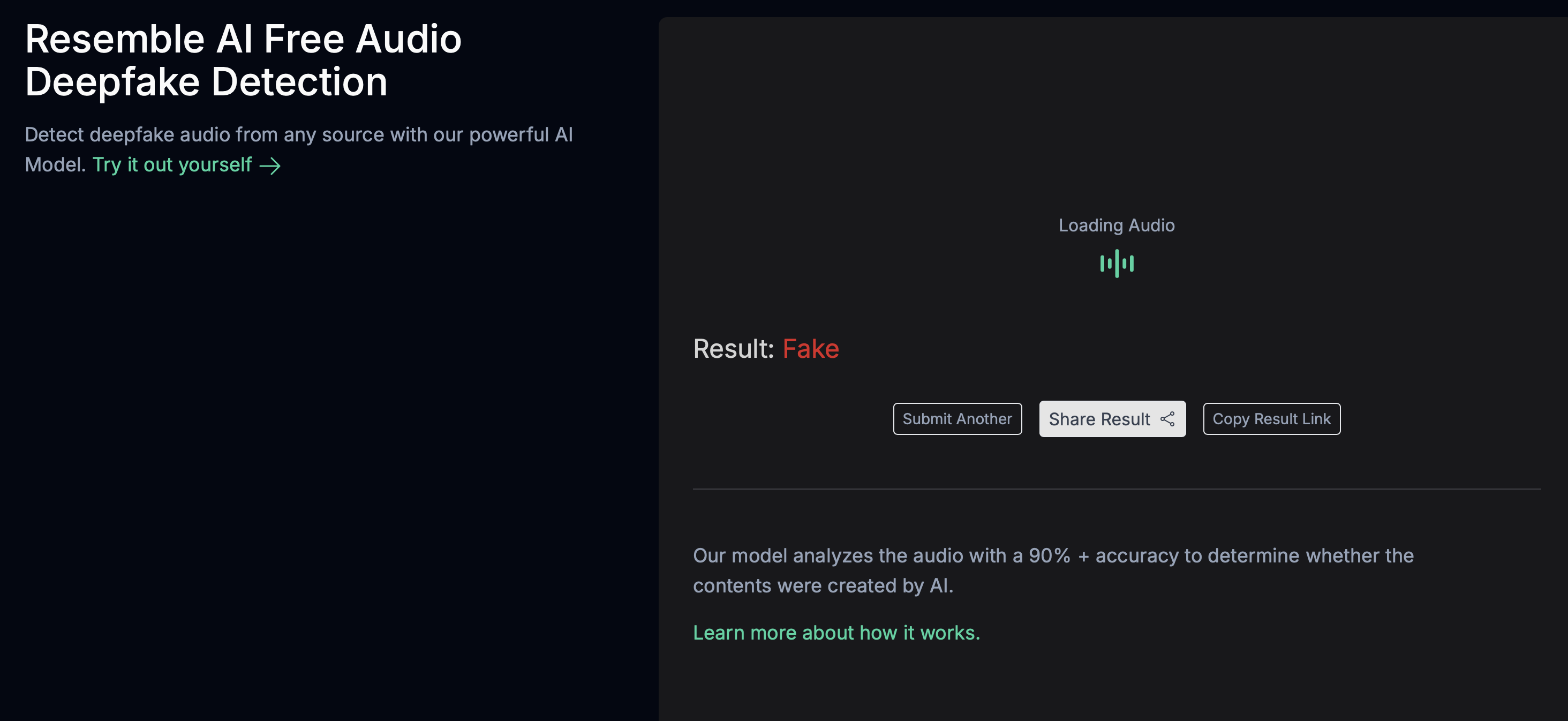This screenshot has height=721, width=1568.
Task: Click the green loading waveform icon
Action: pos(1117,264)
